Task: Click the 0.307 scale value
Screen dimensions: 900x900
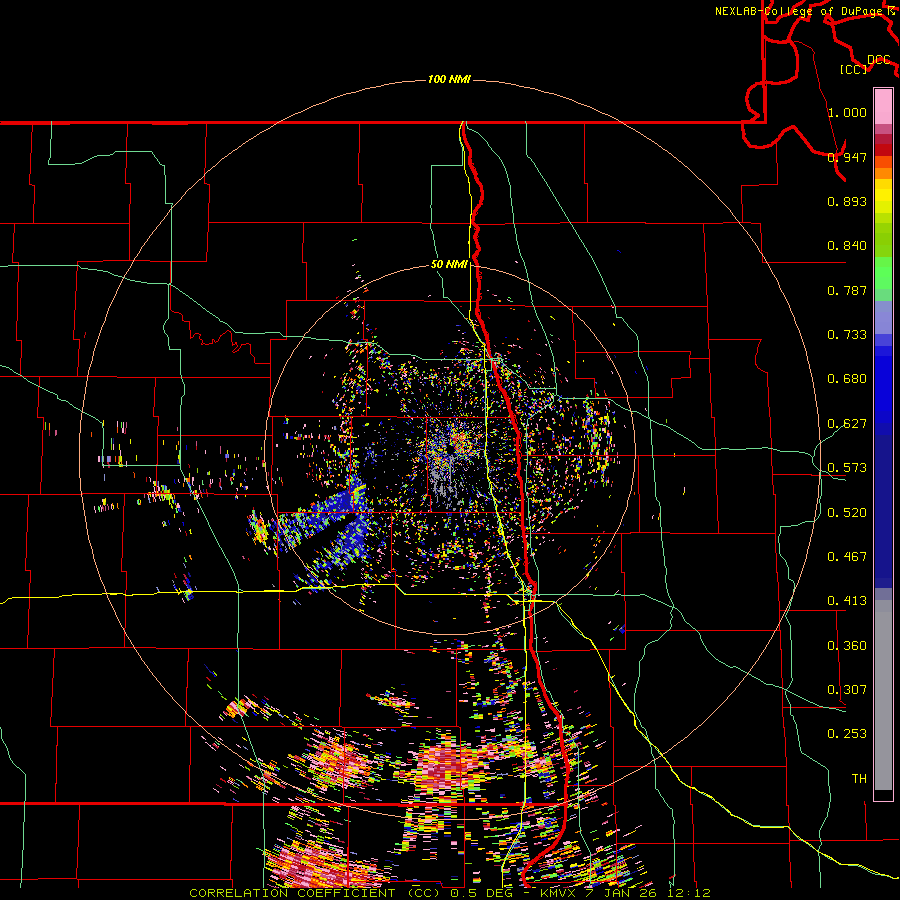Action: tap(847, 690)
